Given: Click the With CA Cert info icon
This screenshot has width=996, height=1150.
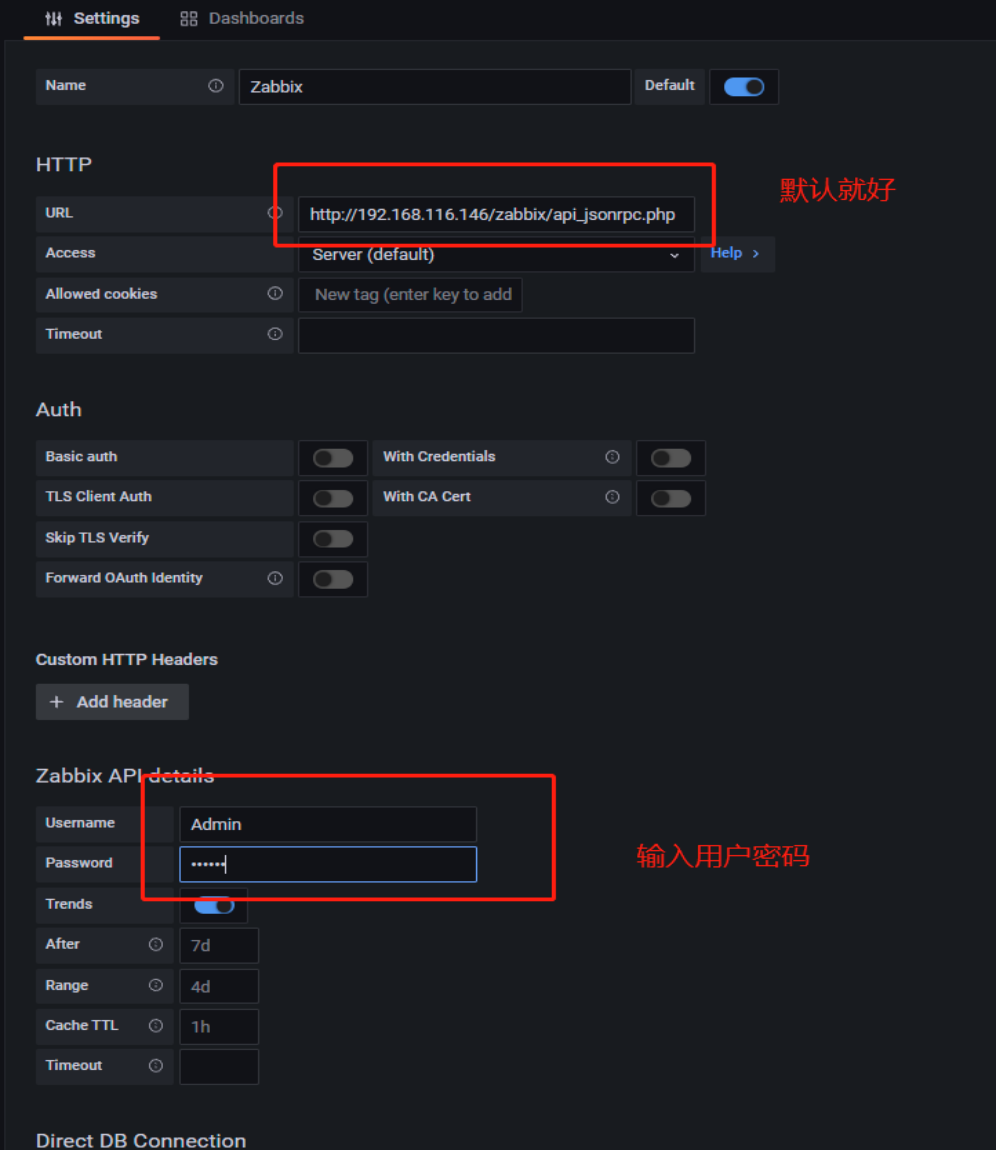Looking at the screenshot, I should pyautogui.click(x=612, y=497).
